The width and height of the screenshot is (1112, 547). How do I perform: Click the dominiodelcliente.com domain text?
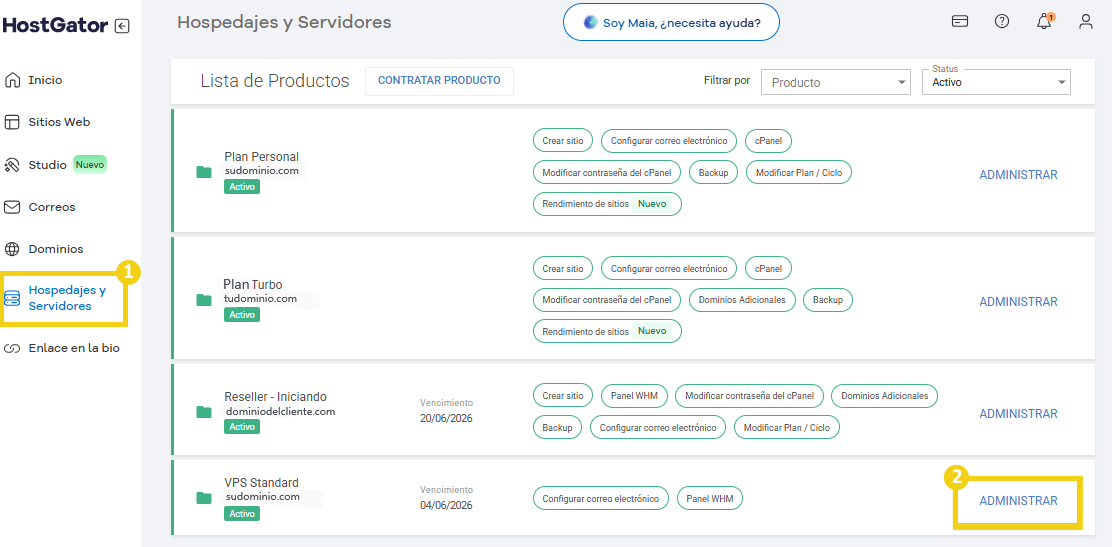pyautogui.click(x=280, y=411)
